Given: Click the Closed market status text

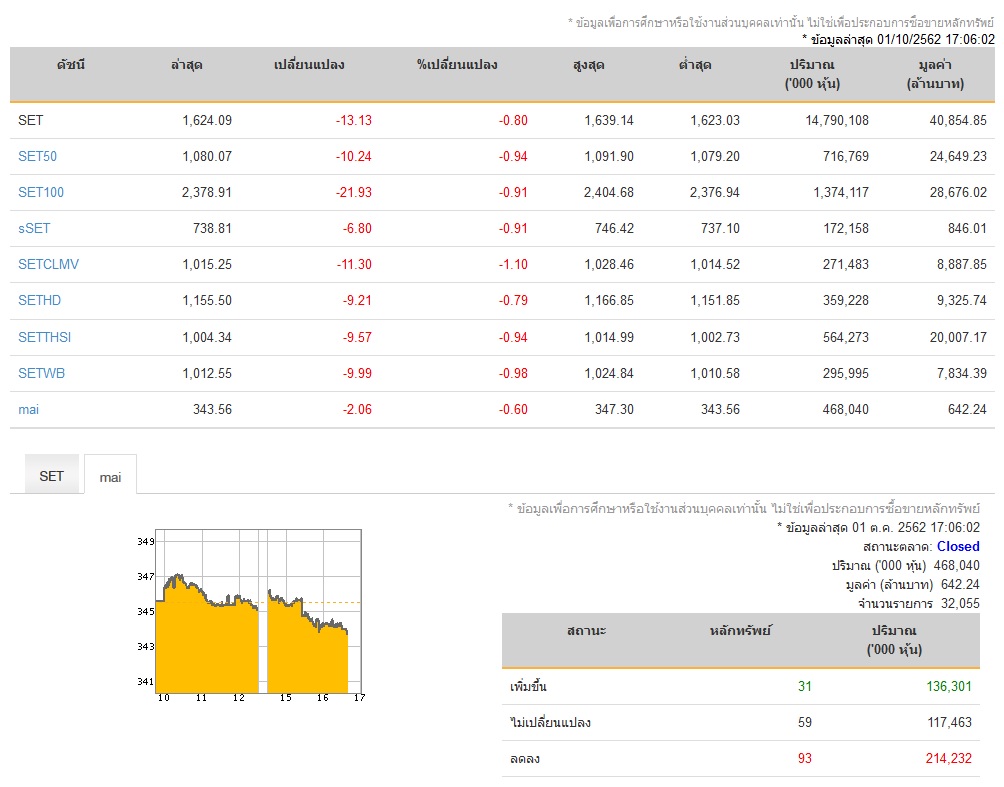Looking at the screenshot, I should 958,546.
